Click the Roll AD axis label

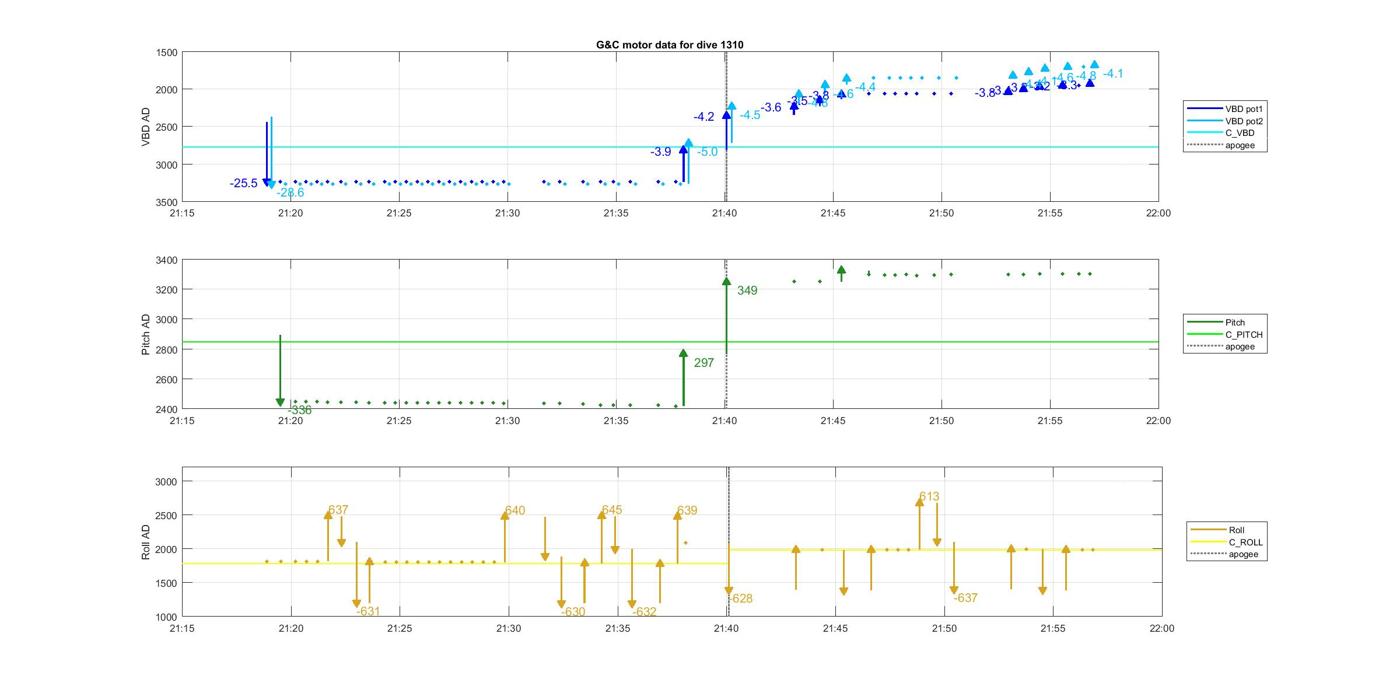click(146, 541)
